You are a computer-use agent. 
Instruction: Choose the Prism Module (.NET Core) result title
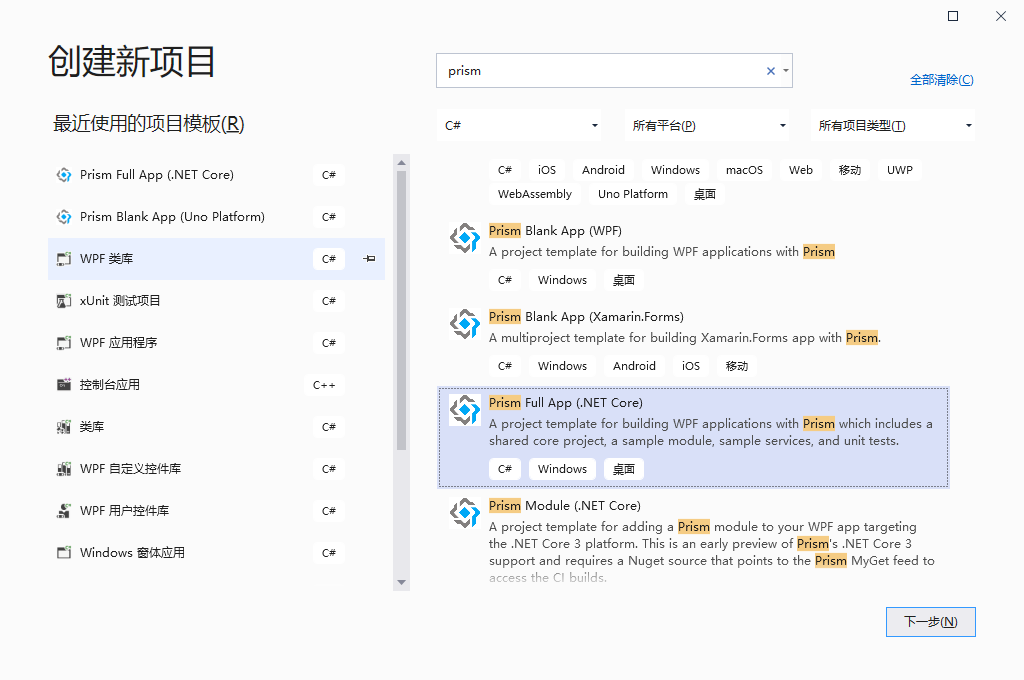click(x=565, y=506)
